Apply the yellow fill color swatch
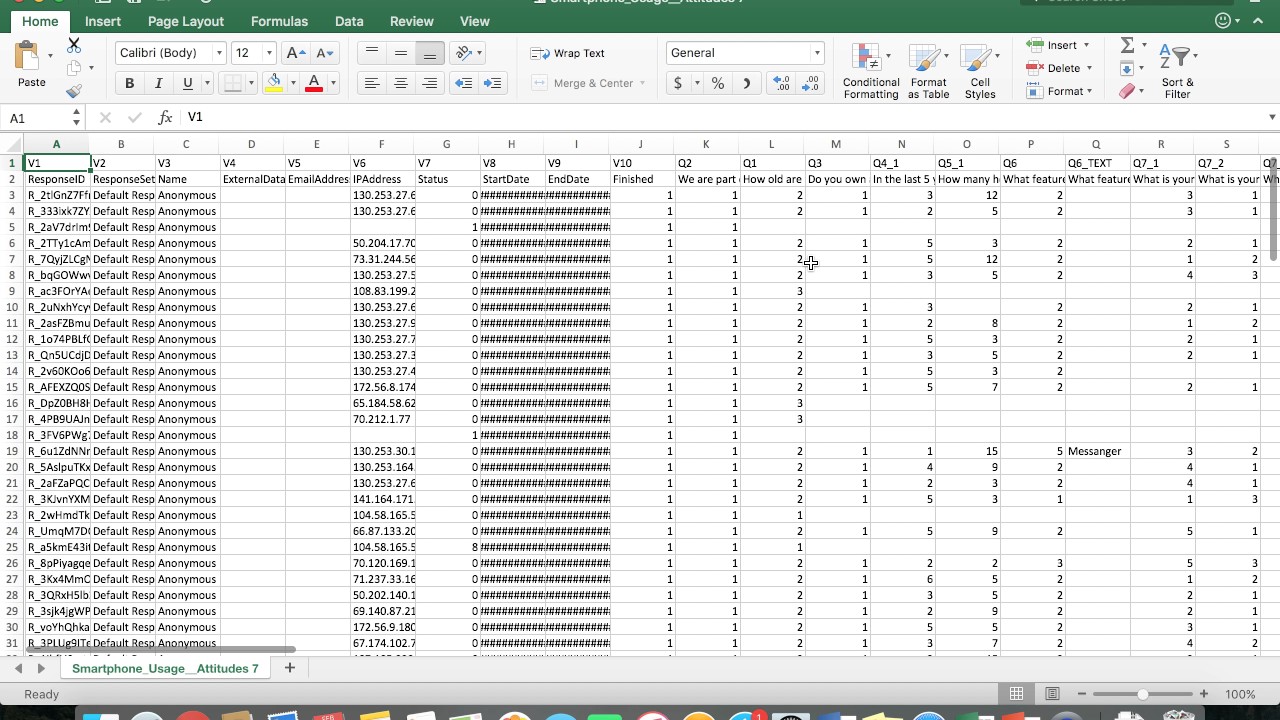This screenshot has height=720, width=1280. click(274, 83)
